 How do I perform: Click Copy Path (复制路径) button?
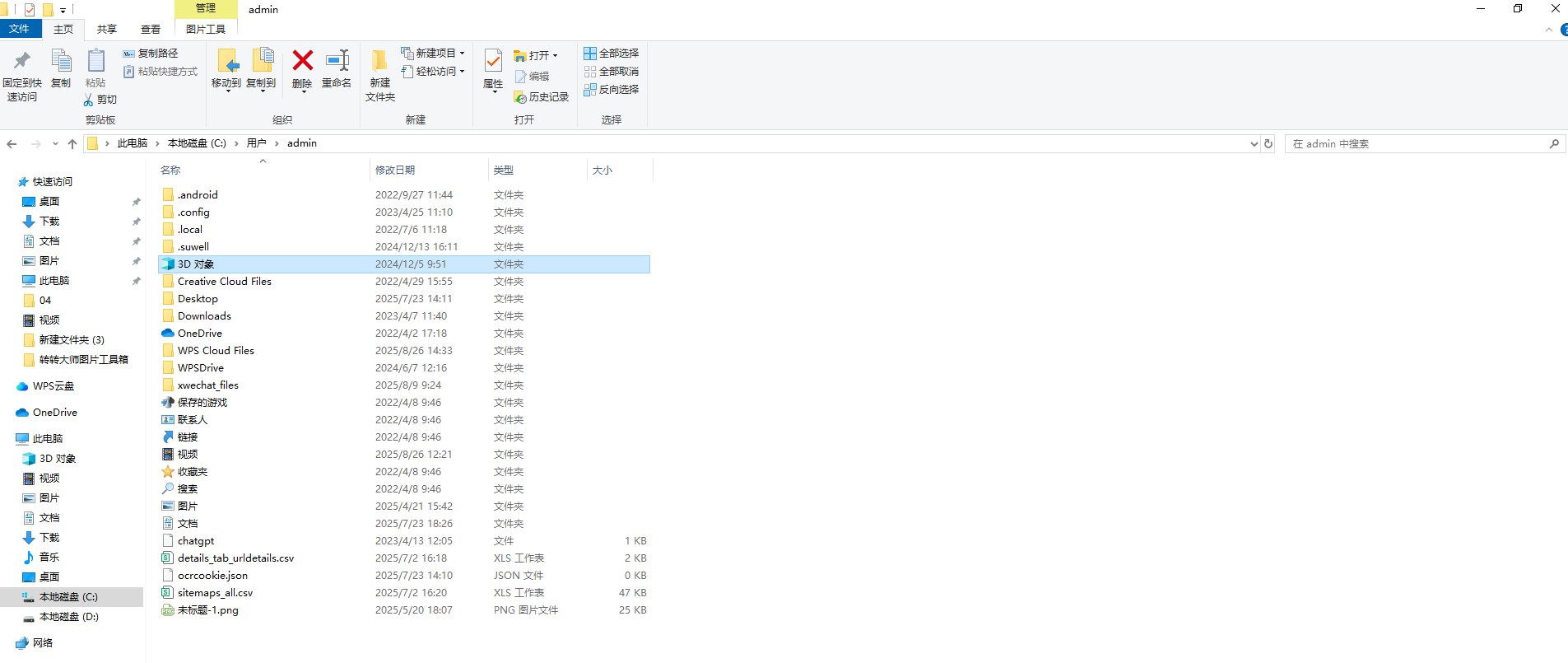tap(151, 54)
